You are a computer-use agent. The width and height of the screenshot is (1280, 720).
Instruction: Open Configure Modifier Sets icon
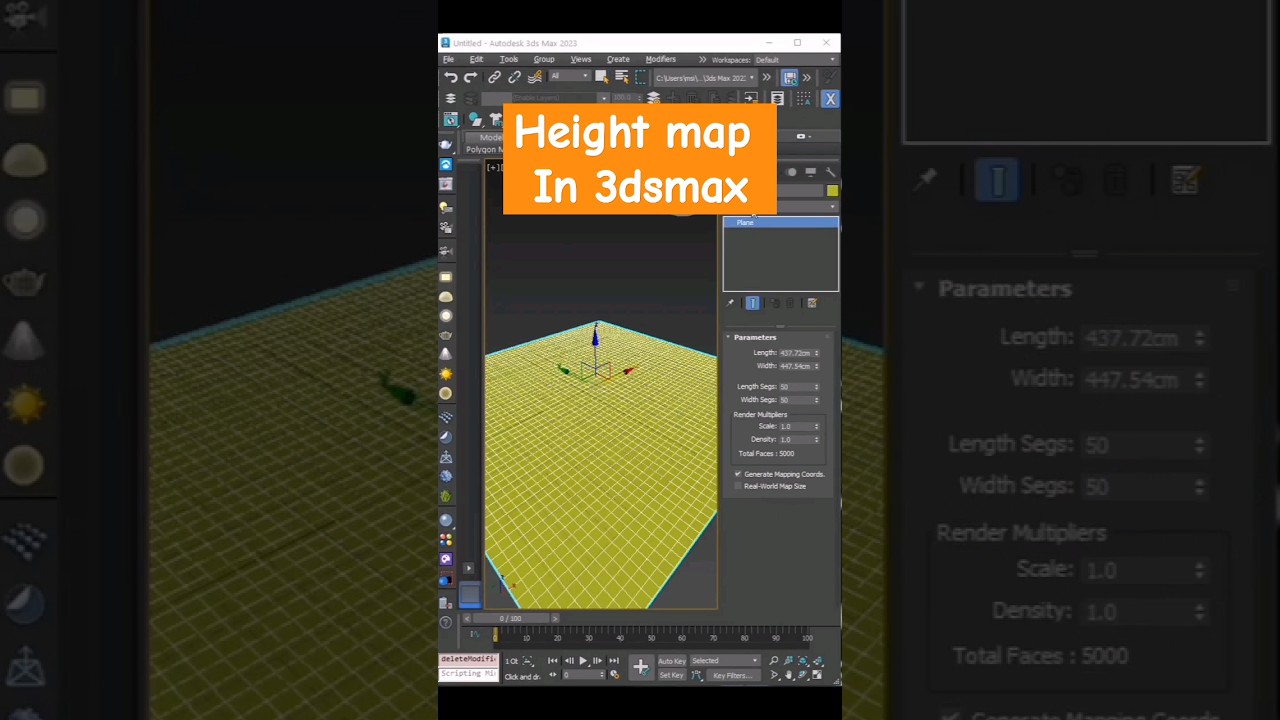(812, 303)
